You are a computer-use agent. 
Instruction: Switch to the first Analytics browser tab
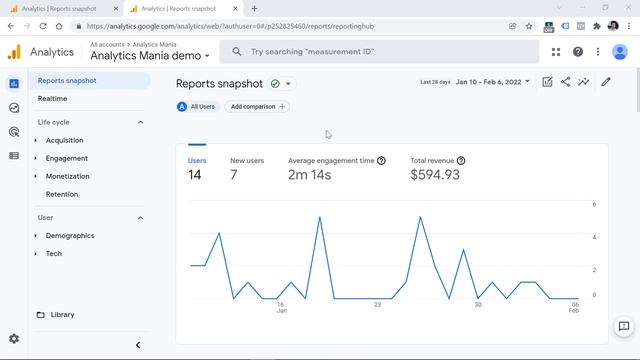click(x=59, y=9)
